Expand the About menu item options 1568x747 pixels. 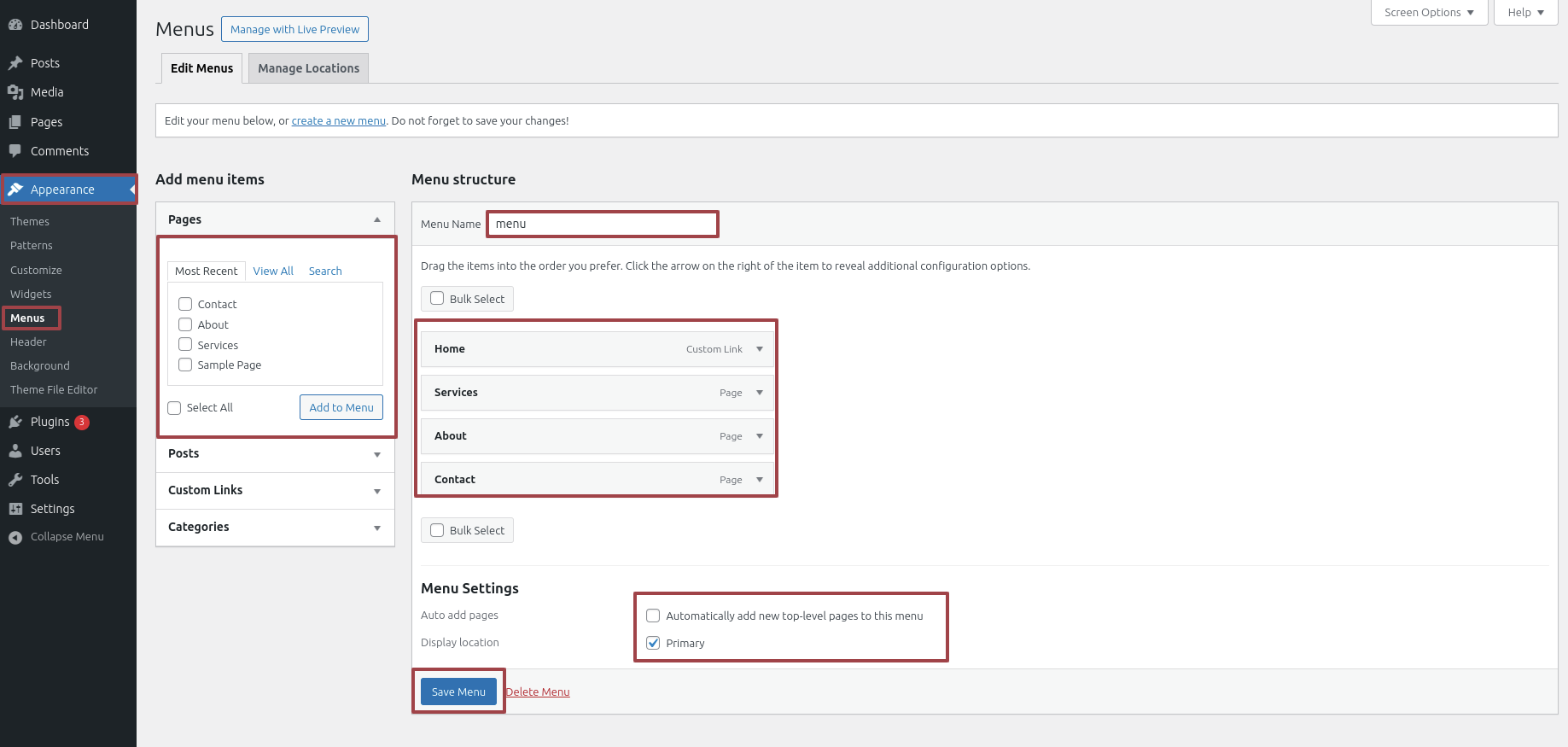pyautogui.click(x=760, y=436)
